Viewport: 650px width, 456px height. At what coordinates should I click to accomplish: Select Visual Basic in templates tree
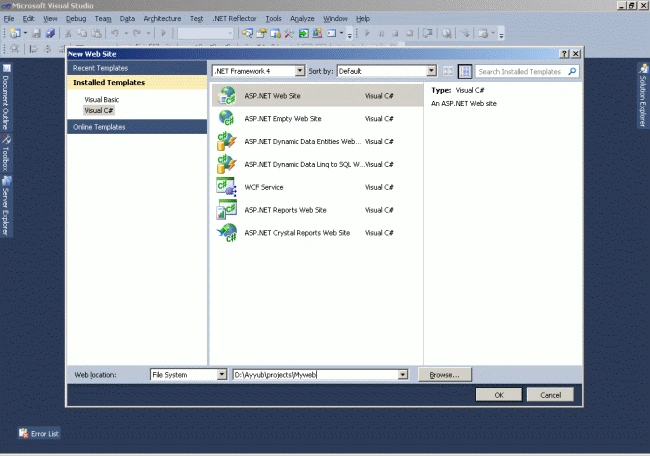click(x=102, y=99)
